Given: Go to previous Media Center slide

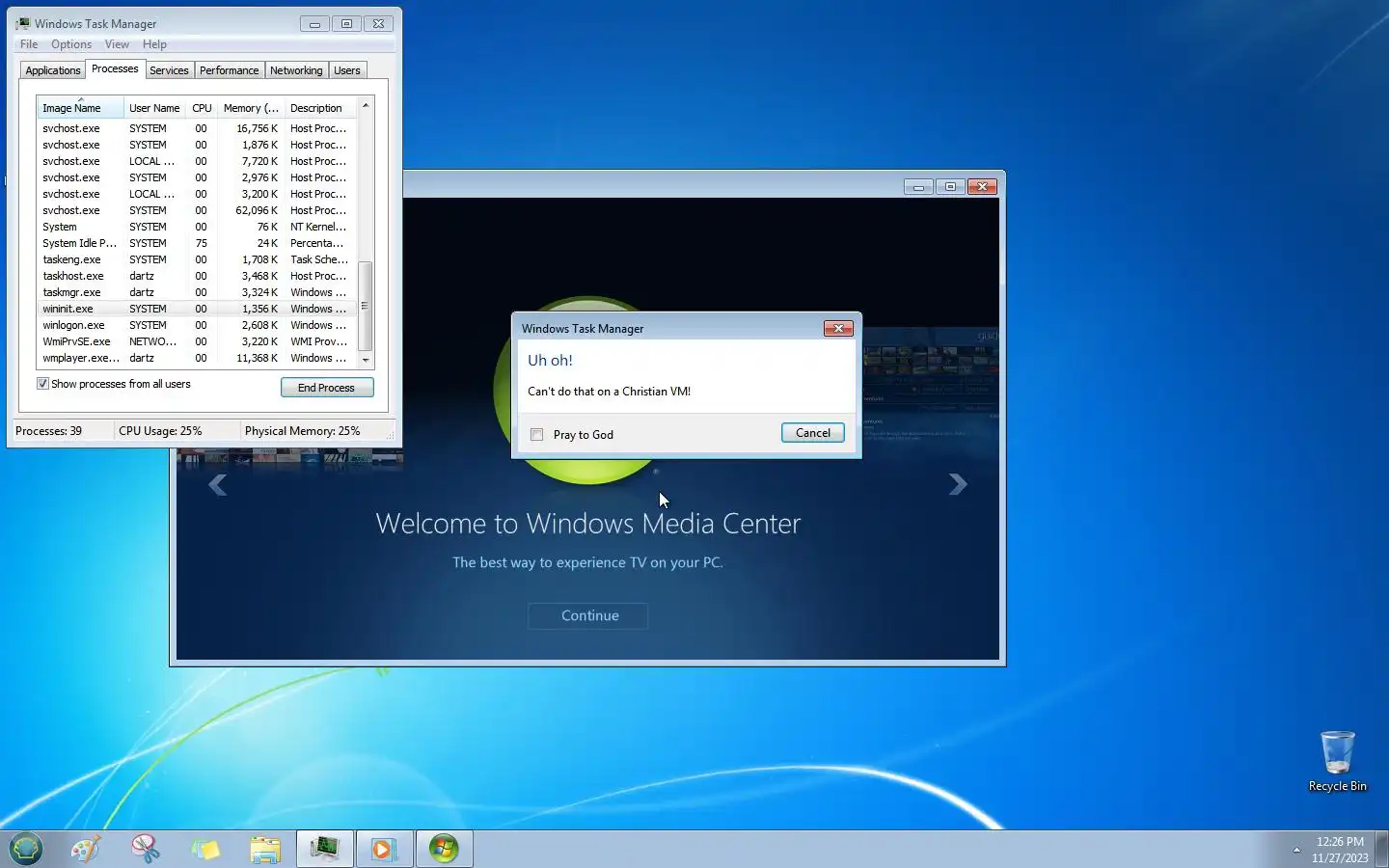Looking at the screenshot, I should click(218, 484).
